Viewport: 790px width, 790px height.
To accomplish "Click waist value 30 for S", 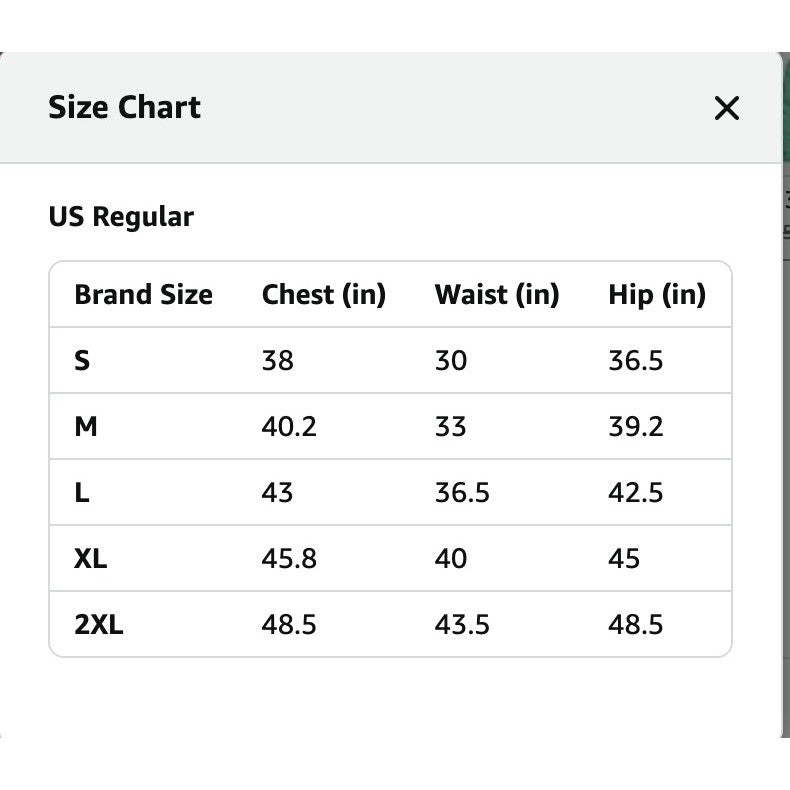I will pos(450,361).
